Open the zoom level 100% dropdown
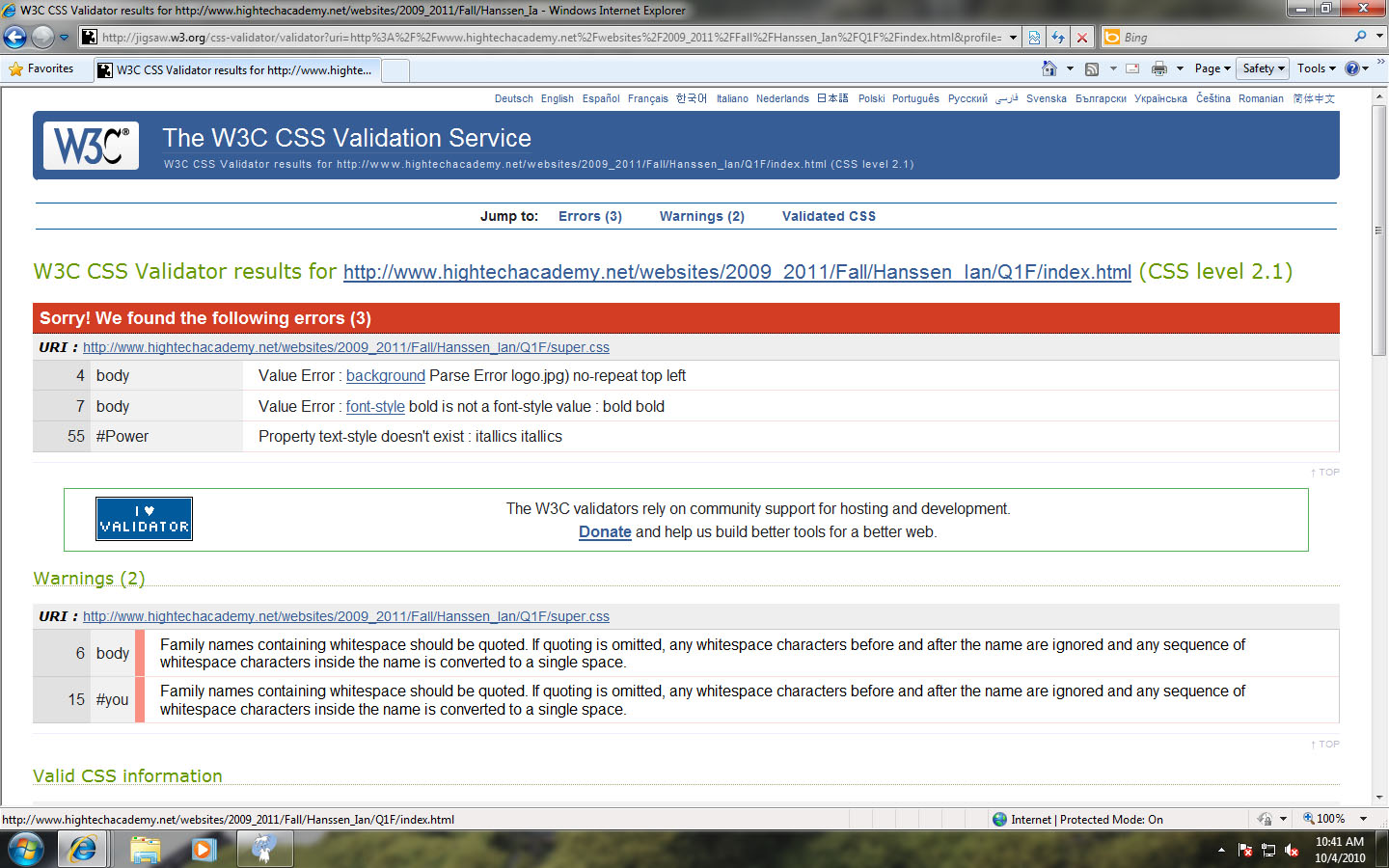This screenshot has width=1389, height=868. point(1335,819)
